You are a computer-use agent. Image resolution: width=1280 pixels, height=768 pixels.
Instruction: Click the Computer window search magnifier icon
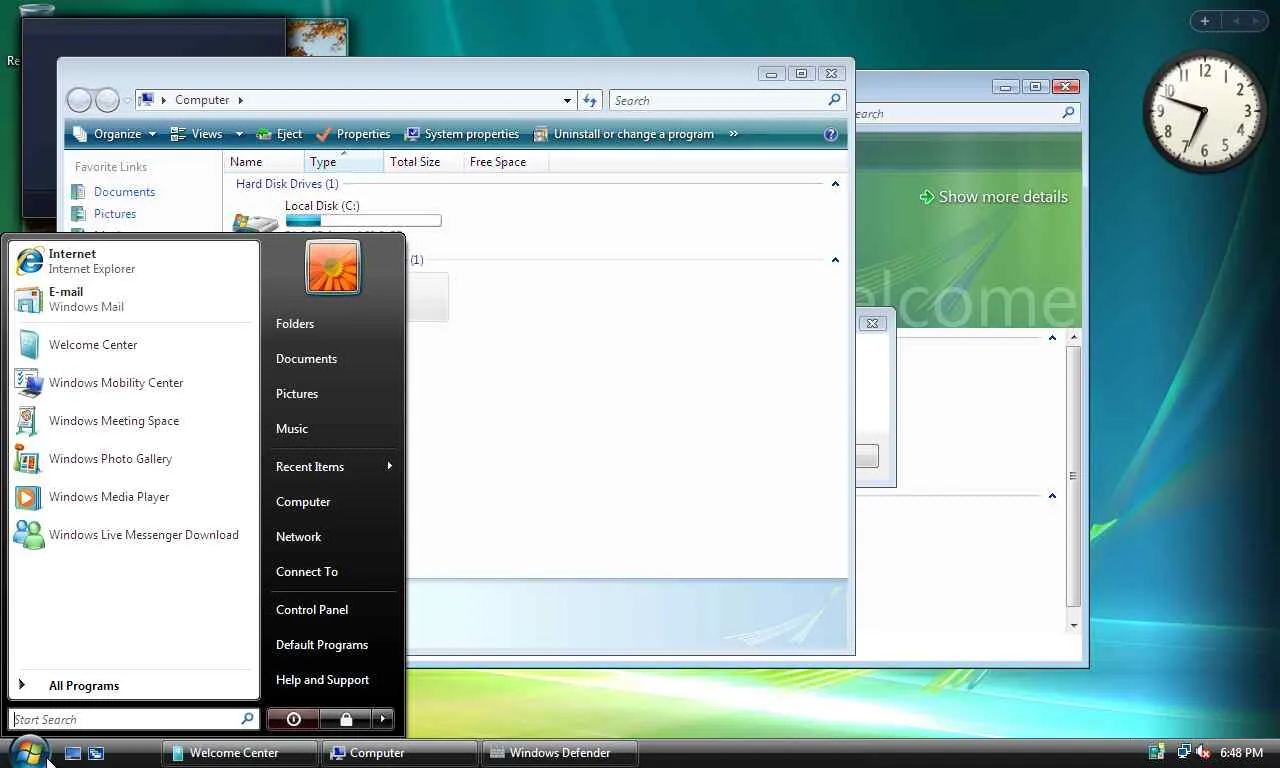point(834,100)
